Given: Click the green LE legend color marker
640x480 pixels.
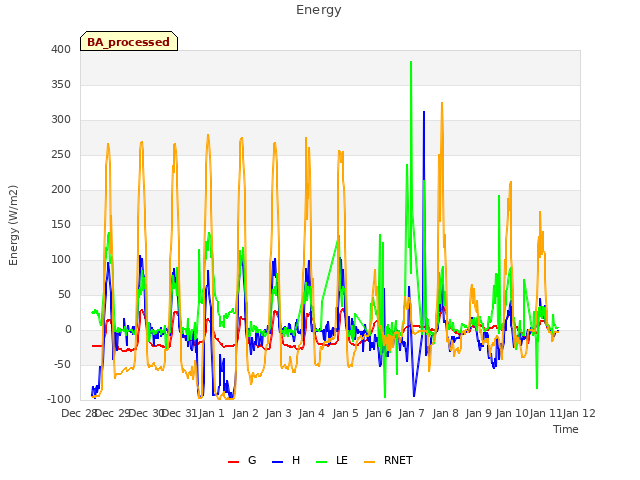Looking at the screenshot, I should point(322,462).
